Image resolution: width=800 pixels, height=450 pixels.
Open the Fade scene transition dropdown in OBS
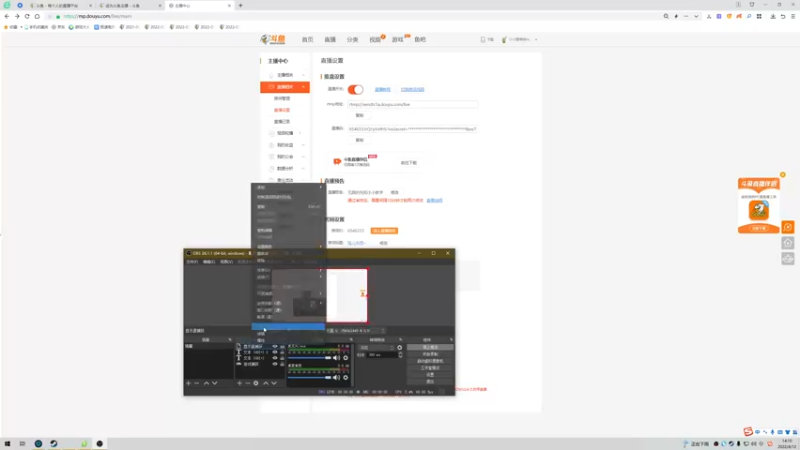[377, 347]
